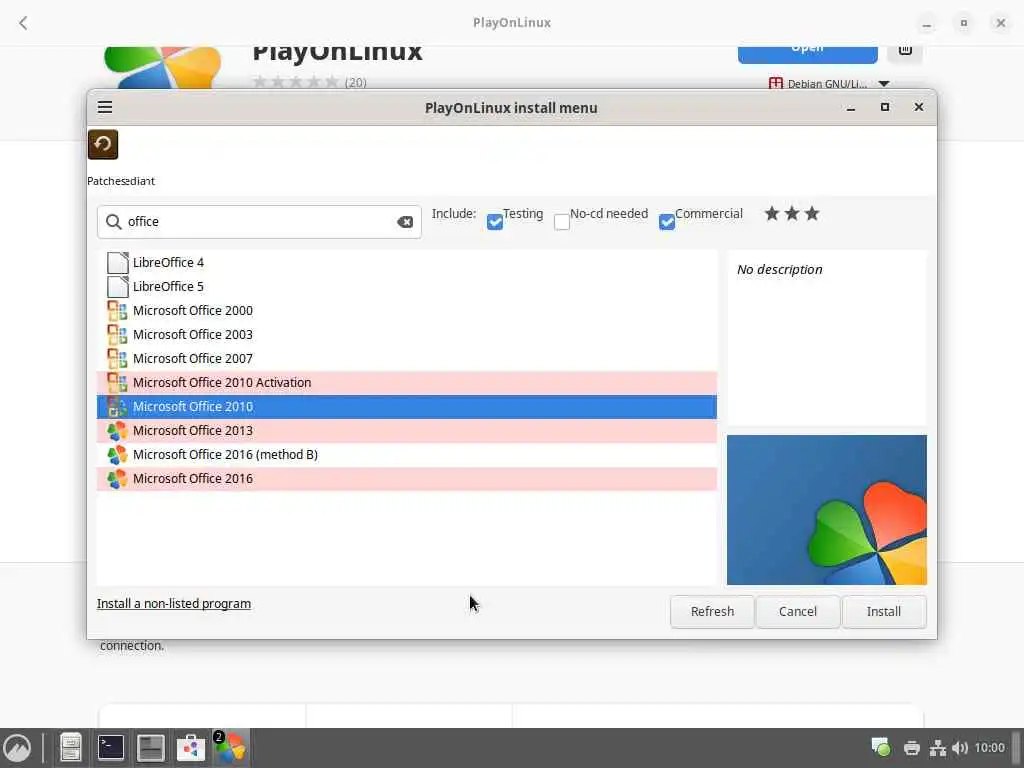Click the trash icon beside Open button
The height and width of the screenshot is (768, 1024).
[905, 50]
